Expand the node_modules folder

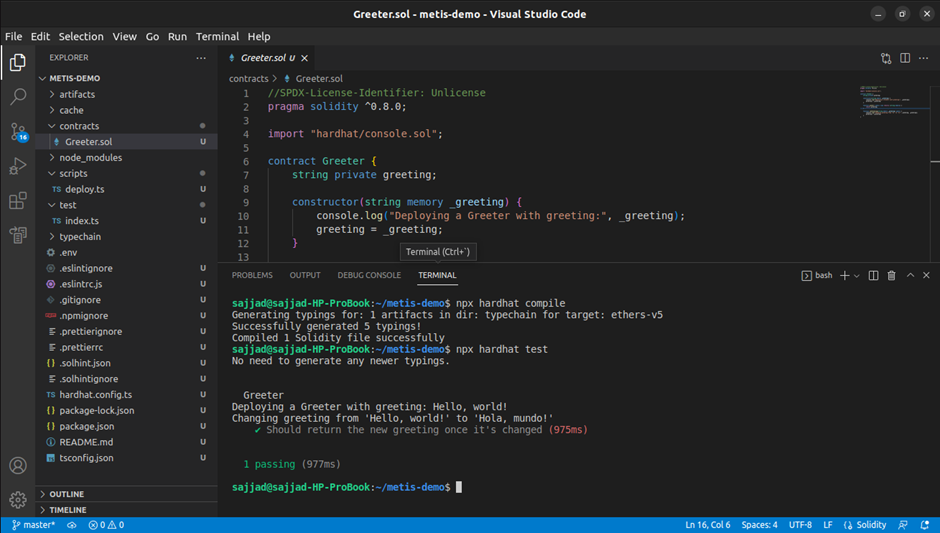point(90,158)
